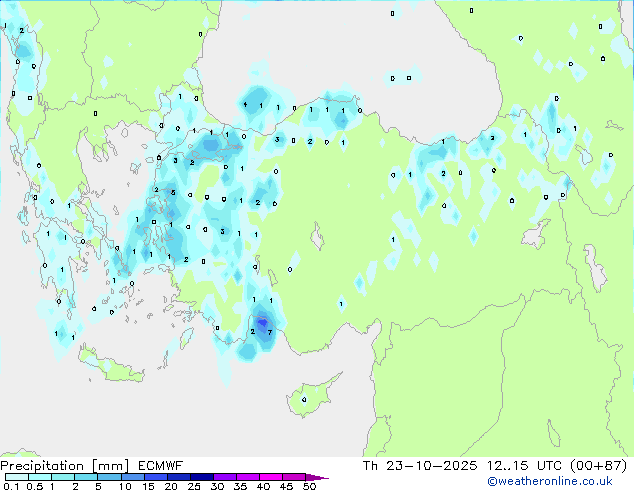Click the '0' value on Cyprus island

tap(304, 400)
